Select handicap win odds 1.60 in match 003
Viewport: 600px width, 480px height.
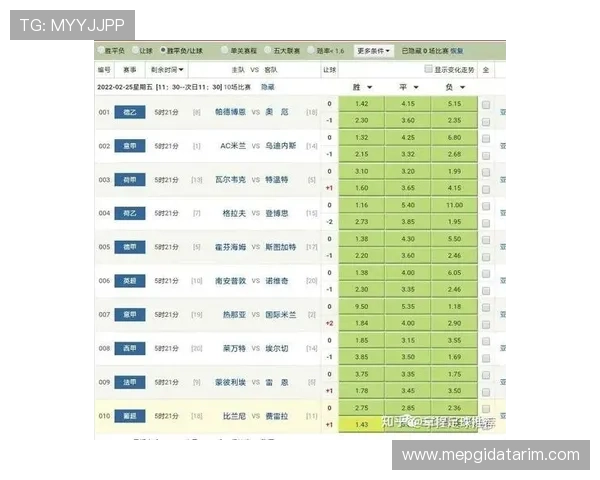(x=362, y=188)
